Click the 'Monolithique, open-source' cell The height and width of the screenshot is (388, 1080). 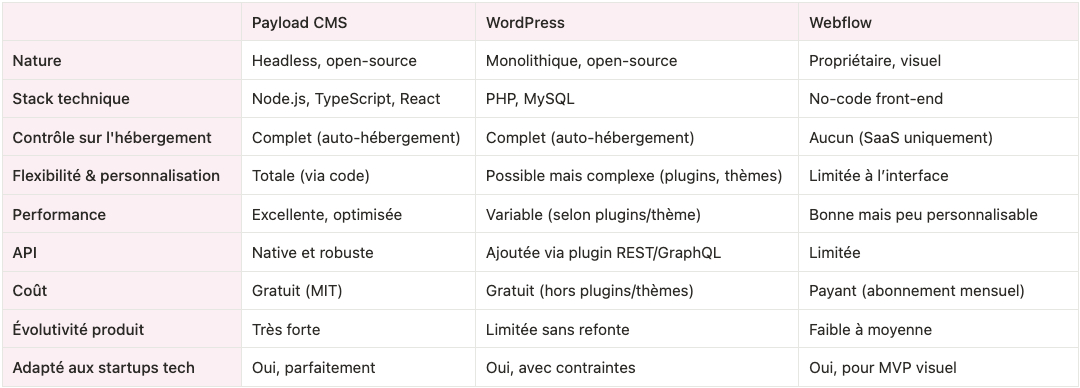coord(637,61)
